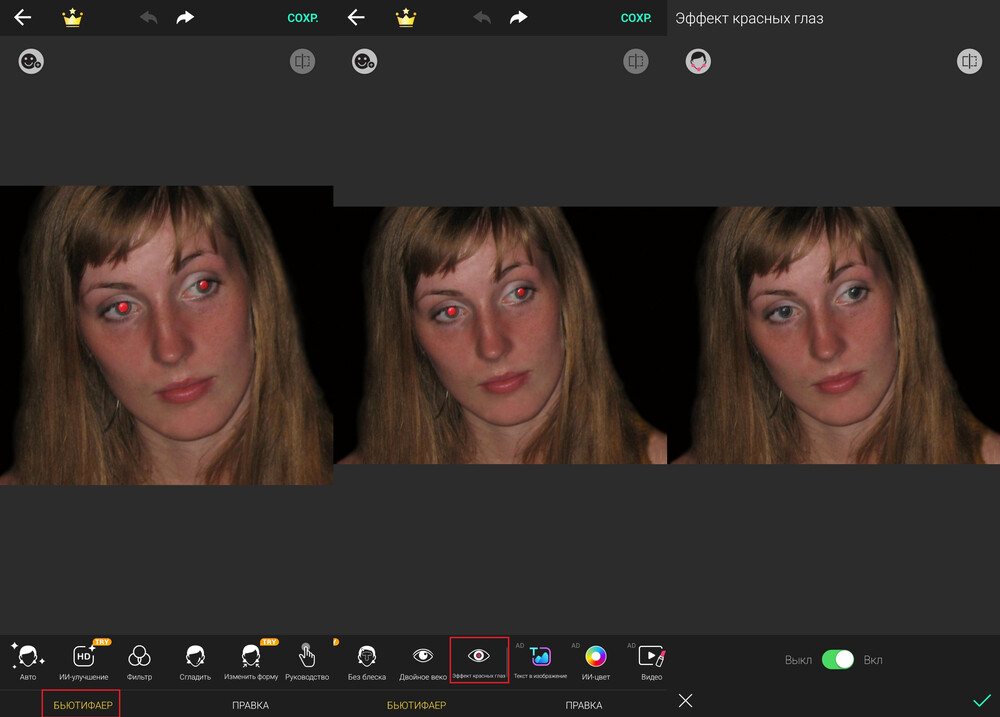Switch to ПРАВКА tab in left panel

point(250,705)
